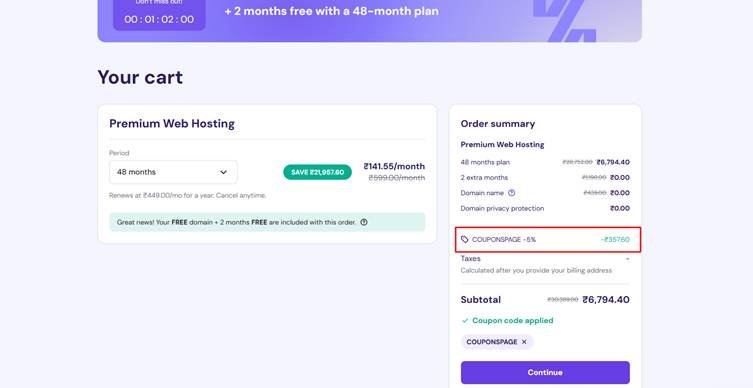This screenshot has height=388, width=753.
Task: Remove the COUPONSPAGE coupon chip
Action: (x=524, y=342)
